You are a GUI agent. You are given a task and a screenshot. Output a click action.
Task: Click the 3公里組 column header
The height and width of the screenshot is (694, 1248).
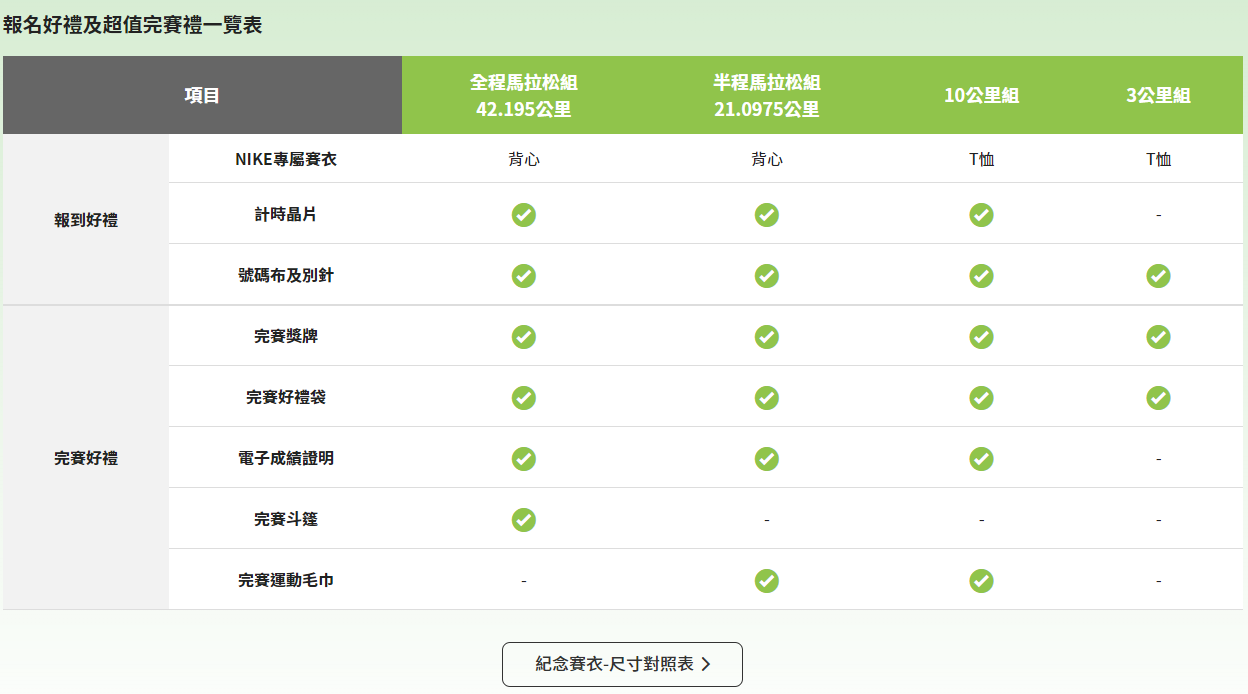click(x=1159, y=95)
